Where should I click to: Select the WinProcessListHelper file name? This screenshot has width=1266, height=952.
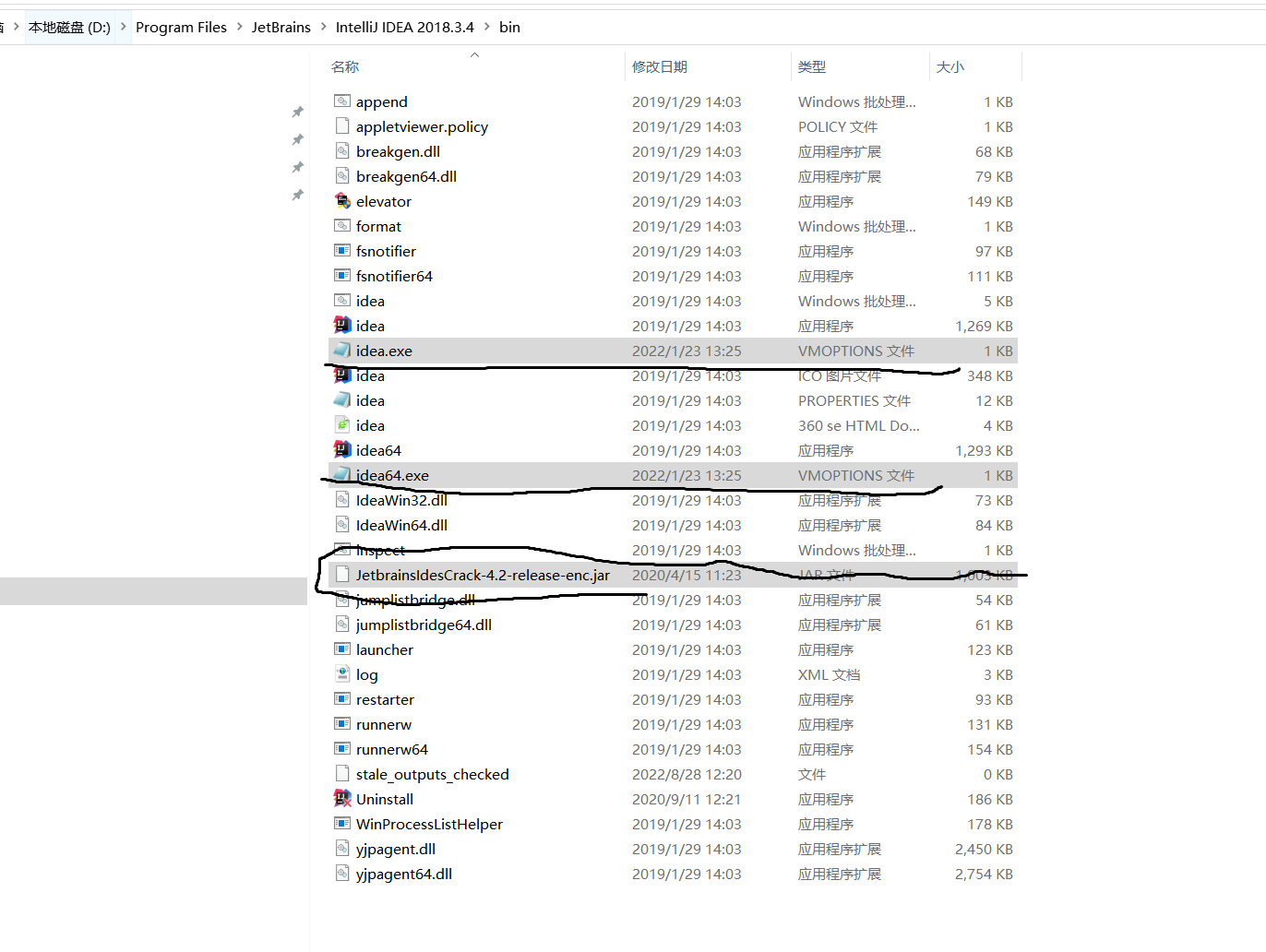[429, 824]
